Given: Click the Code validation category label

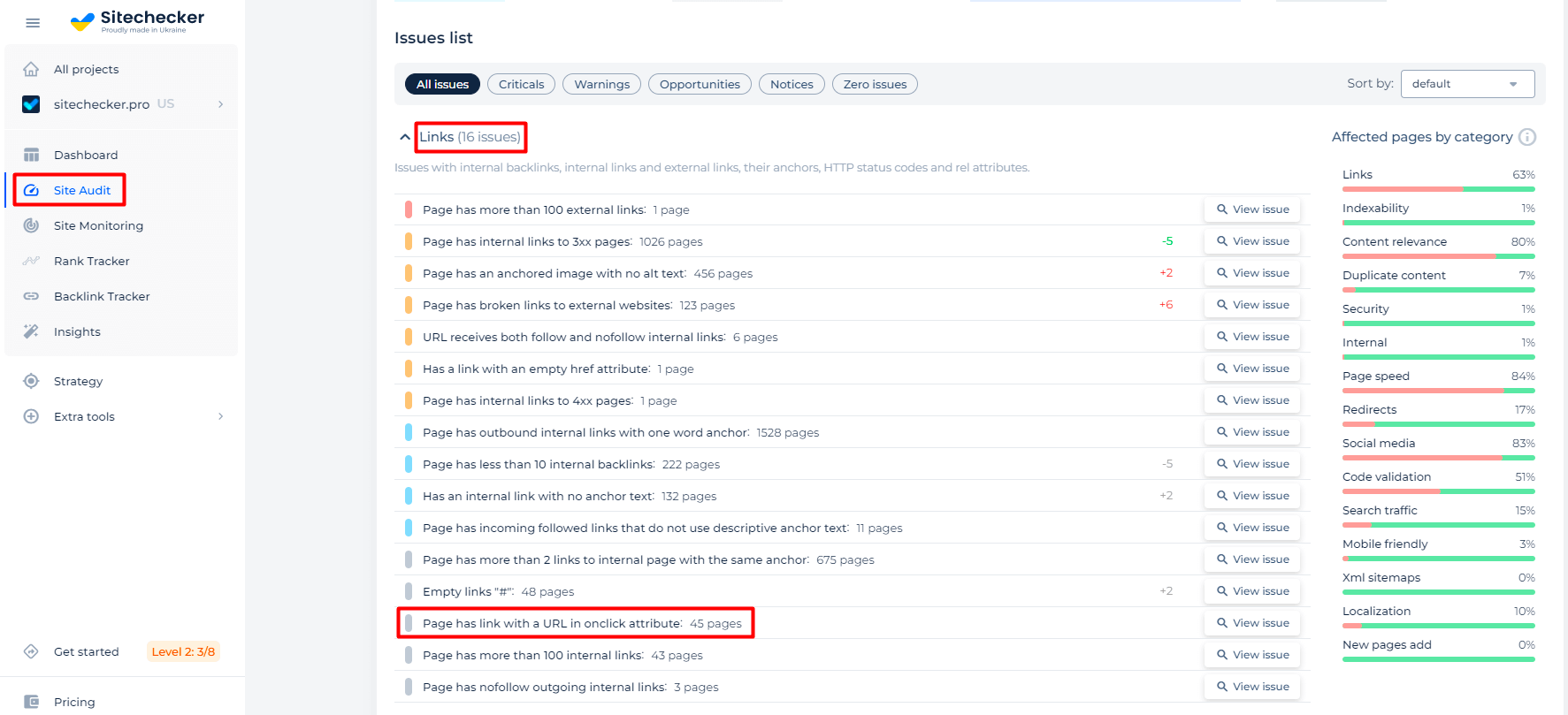Looking at the screenshot, I should [x=1387, y=476].
